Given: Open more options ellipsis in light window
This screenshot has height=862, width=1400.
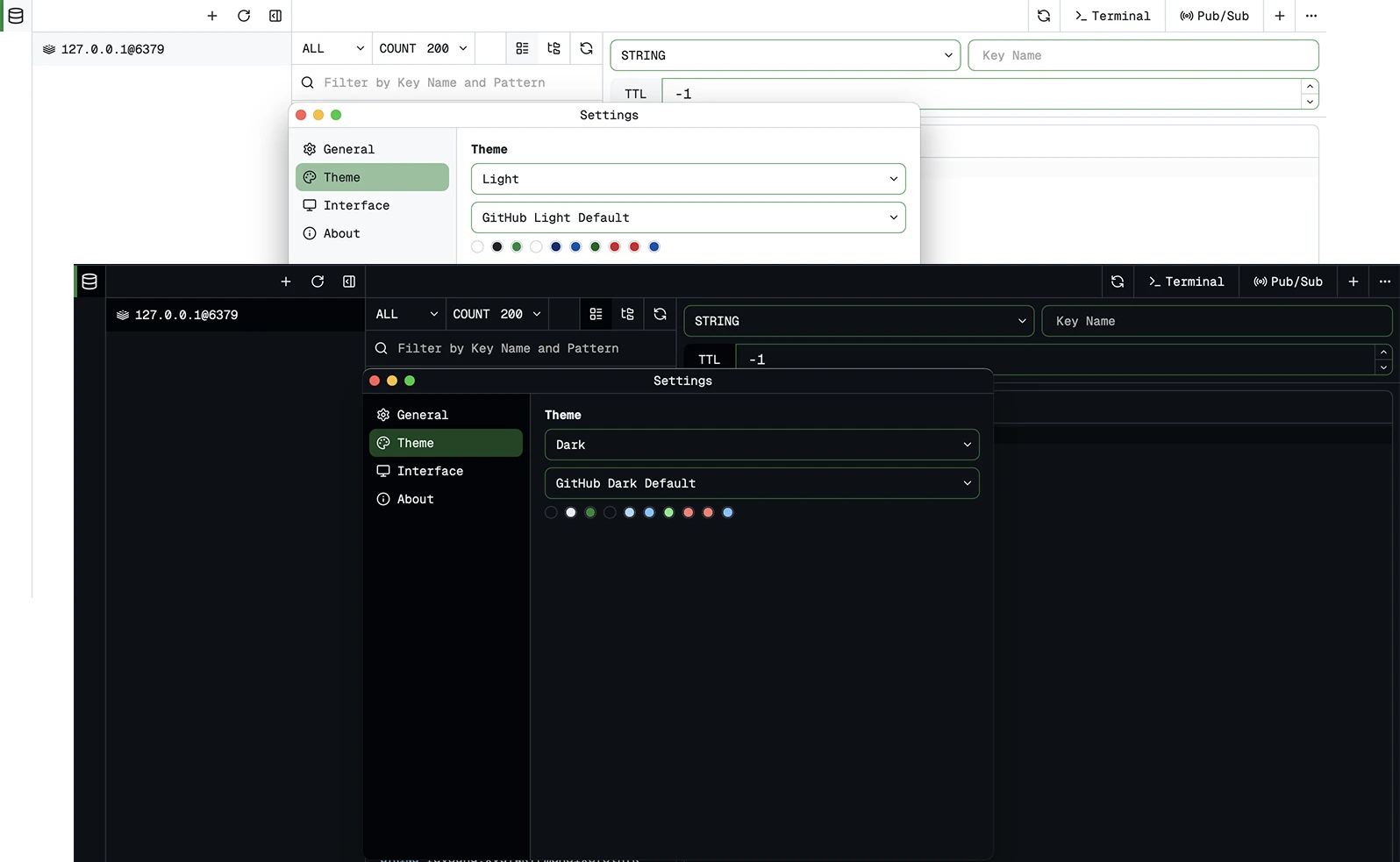Looking at the screenshot, I should click(x=1311, y=16).
